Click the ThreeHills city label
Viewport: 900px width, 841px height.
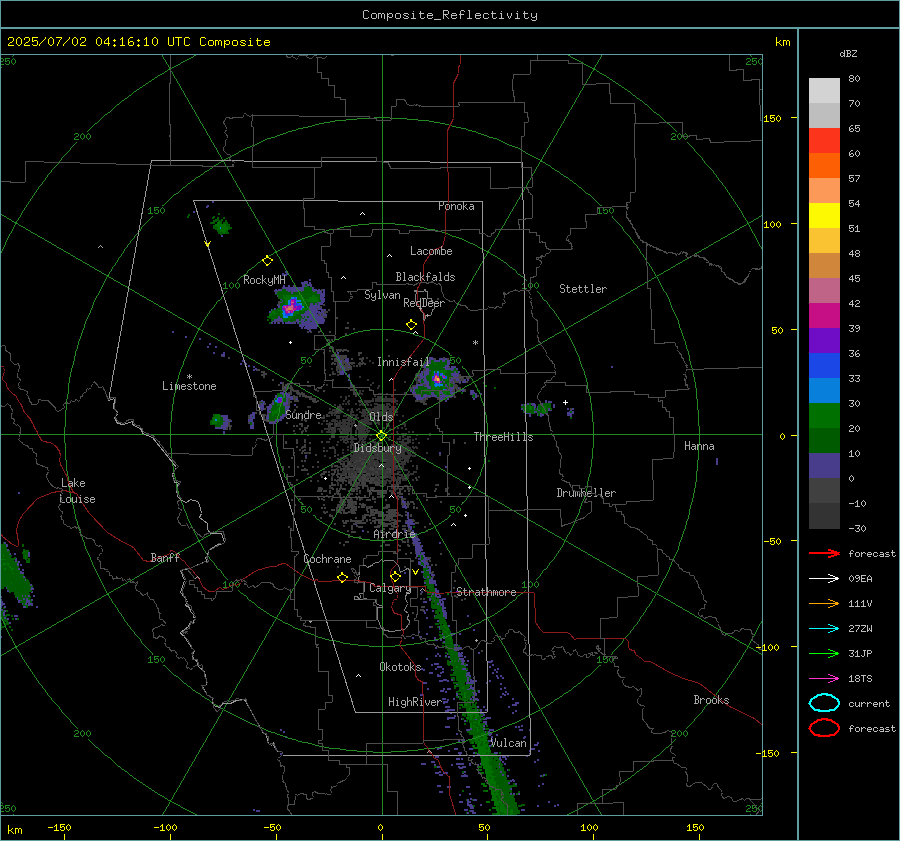point(503,437)
